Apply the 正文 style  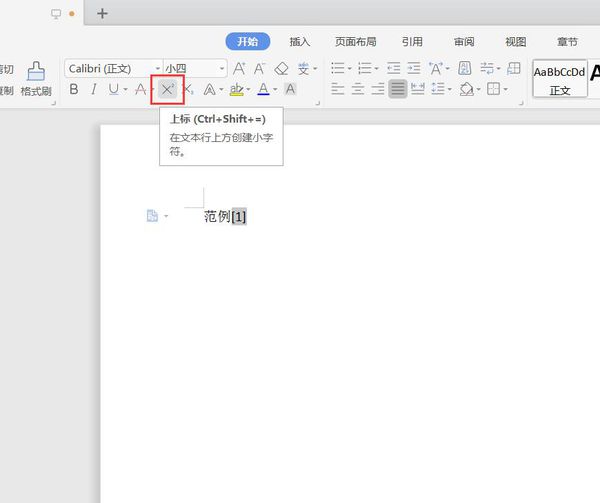point(559,79)
